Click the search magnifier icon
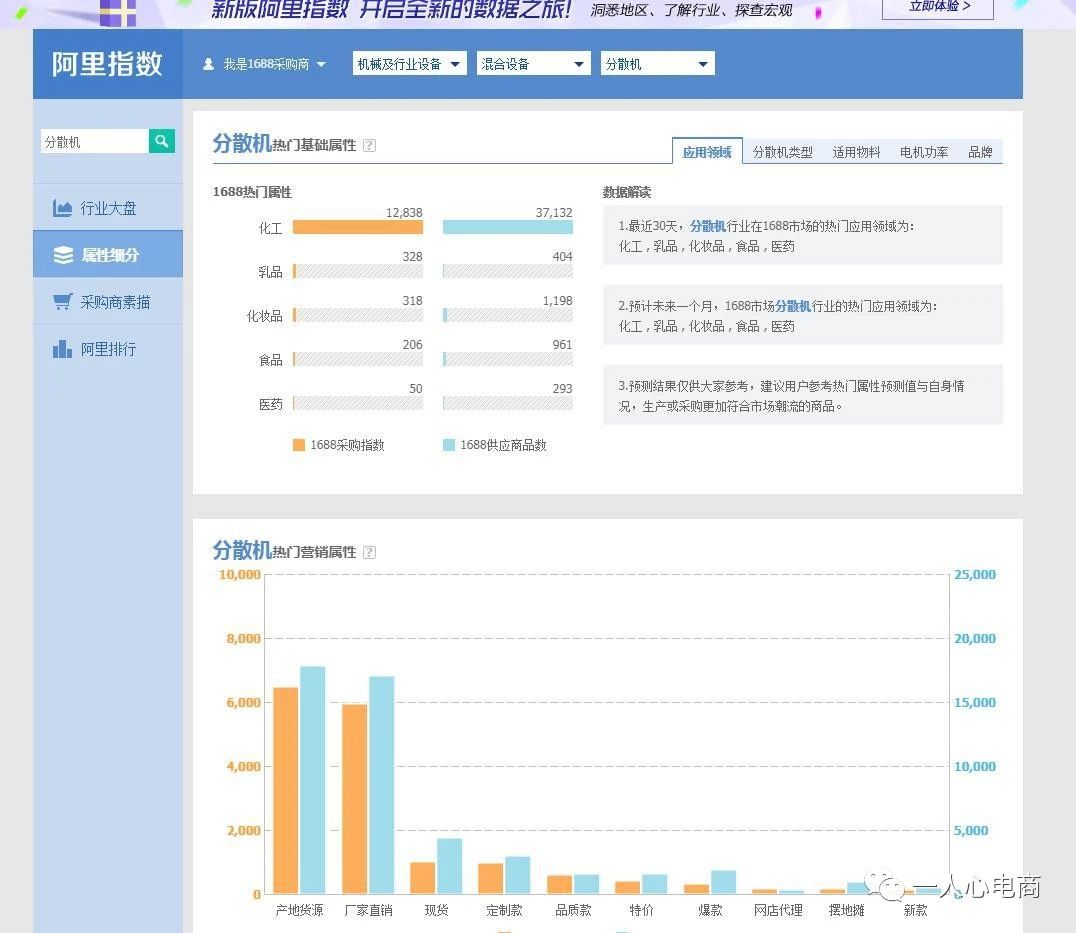 161,141
